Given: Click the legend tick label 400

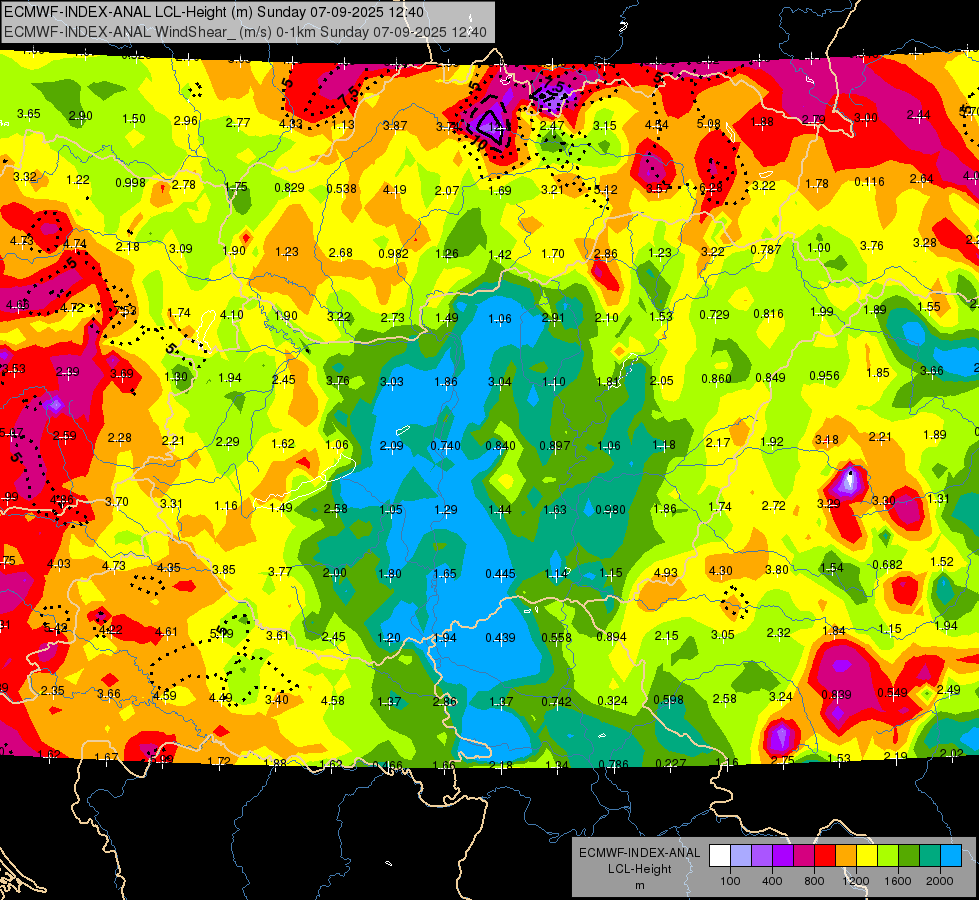Looking at the screenshot, I should coord(772,881).
